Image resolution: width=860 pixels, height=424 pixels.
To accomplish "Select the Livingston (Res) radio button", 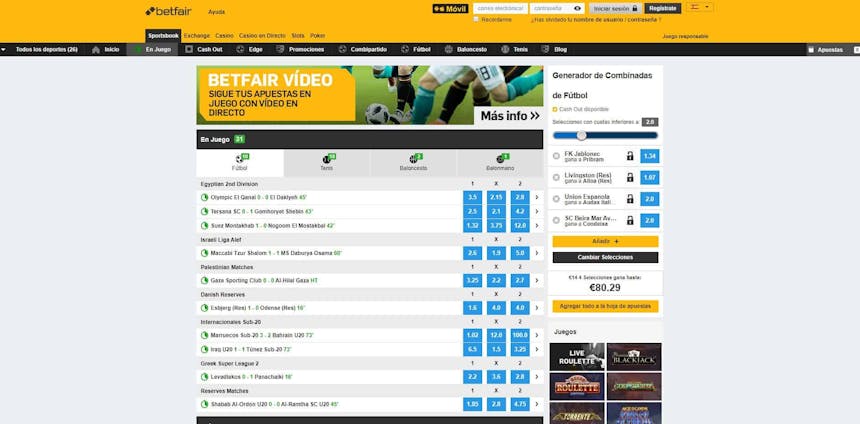I will 556,178.
